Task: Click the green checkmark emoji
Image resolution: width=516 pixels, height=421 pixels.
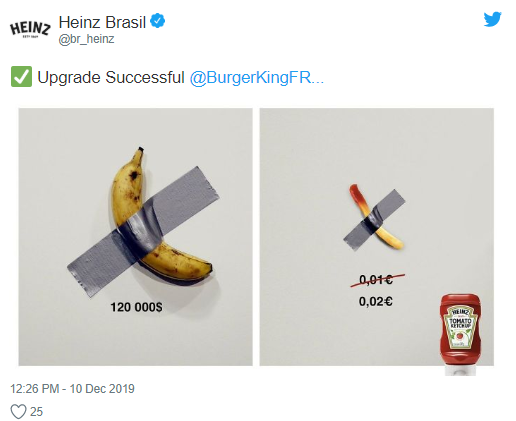Action: (21, 77)
